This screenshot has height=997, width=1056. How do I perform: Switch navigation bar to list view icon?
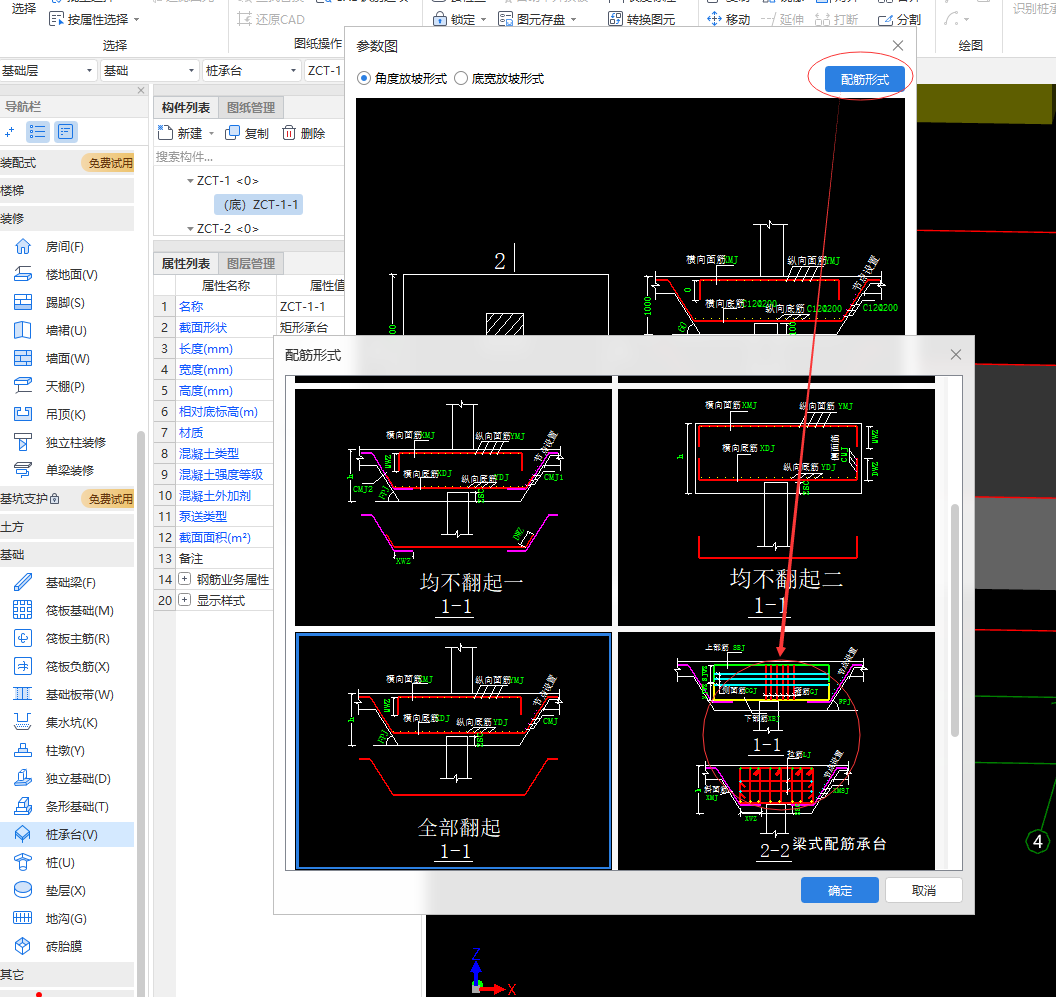coord(38,131)
